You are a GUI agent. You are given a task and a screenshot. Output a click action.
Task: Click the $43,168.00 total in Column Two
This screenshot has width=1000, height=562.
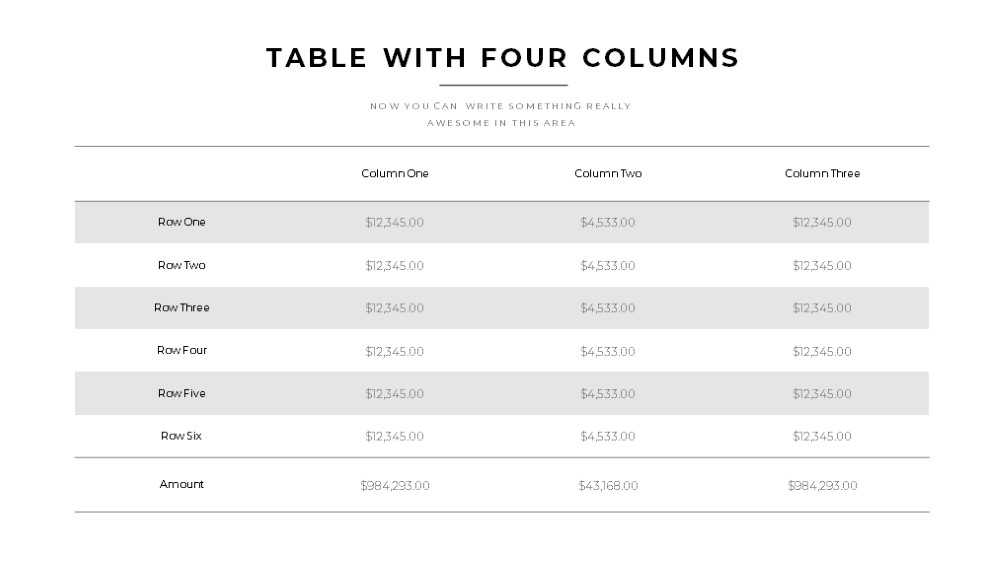[x=608, y=485]
